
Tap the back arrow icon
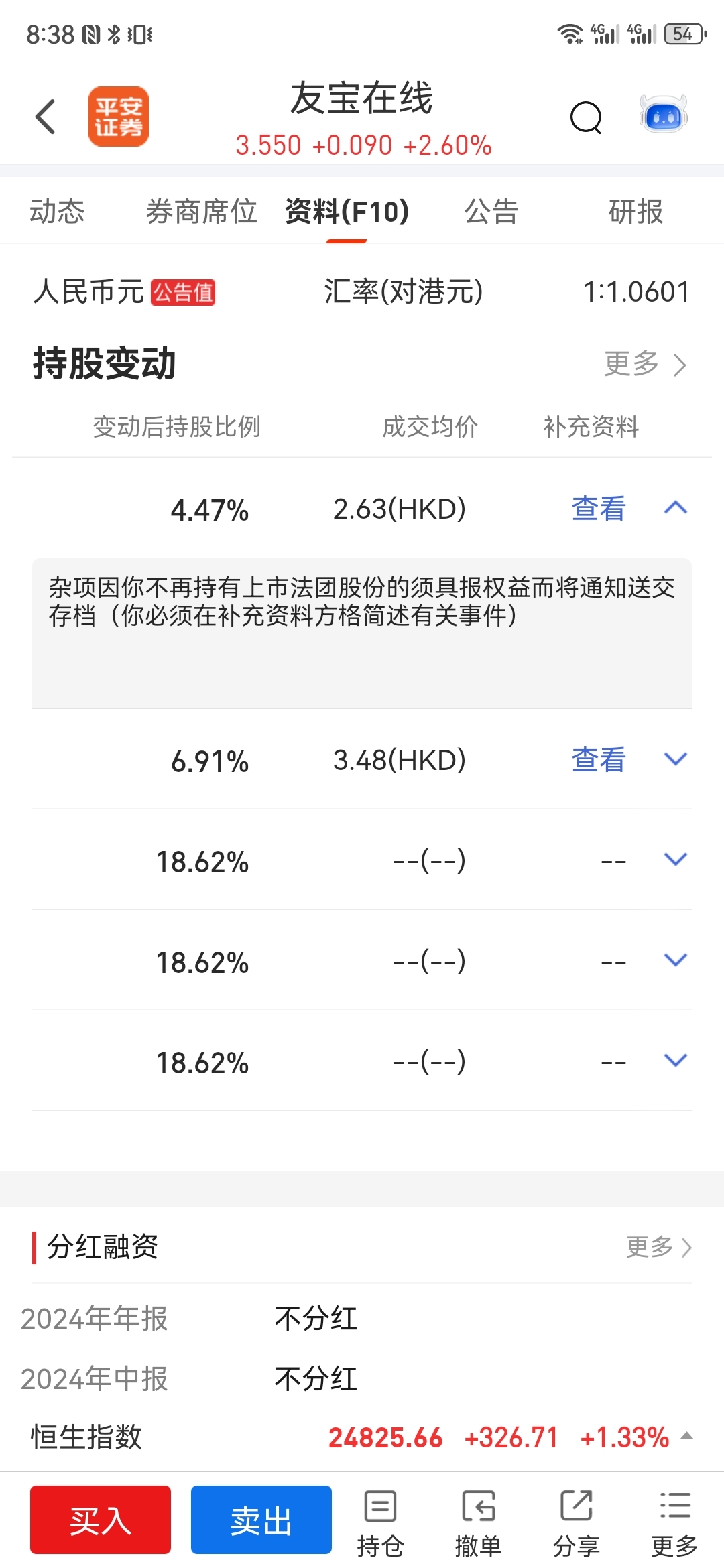tap(45, 117)
